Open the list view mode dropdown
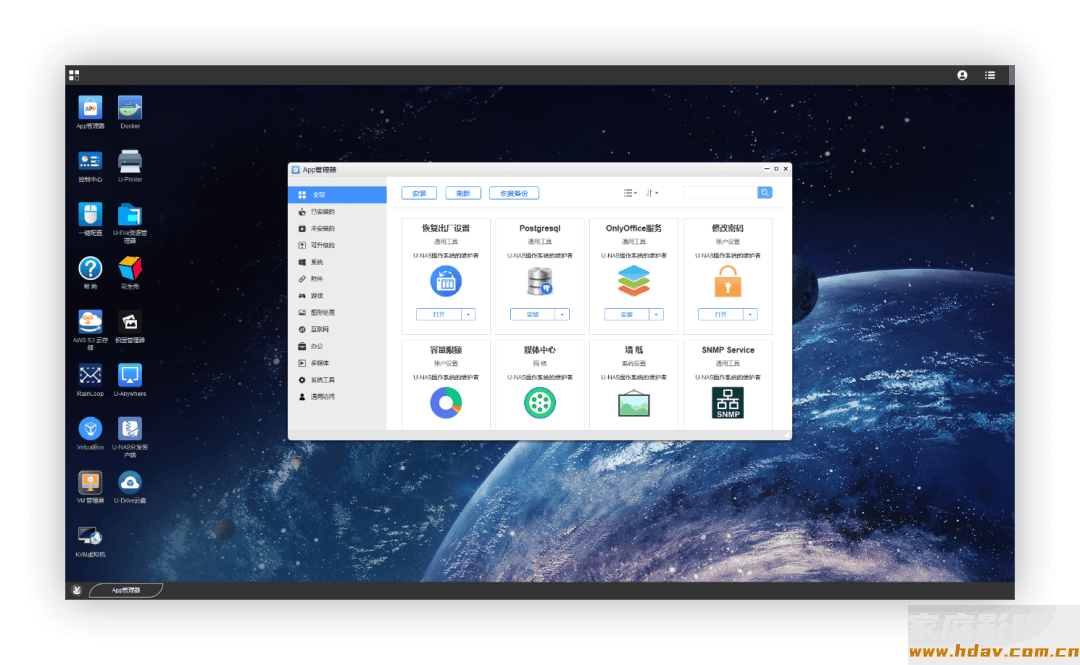This screenshot has height=665, width=1080. pyautogui.click(x=630, y=193)
